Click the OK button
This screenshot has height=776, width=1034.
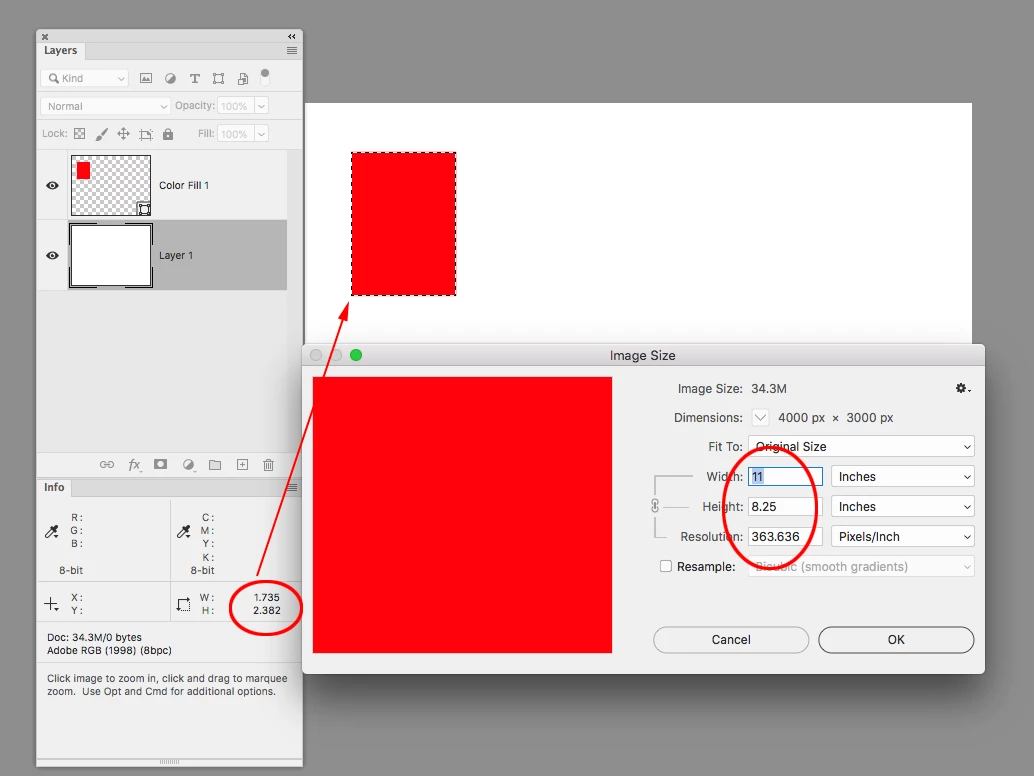click(x=896, y=640)
